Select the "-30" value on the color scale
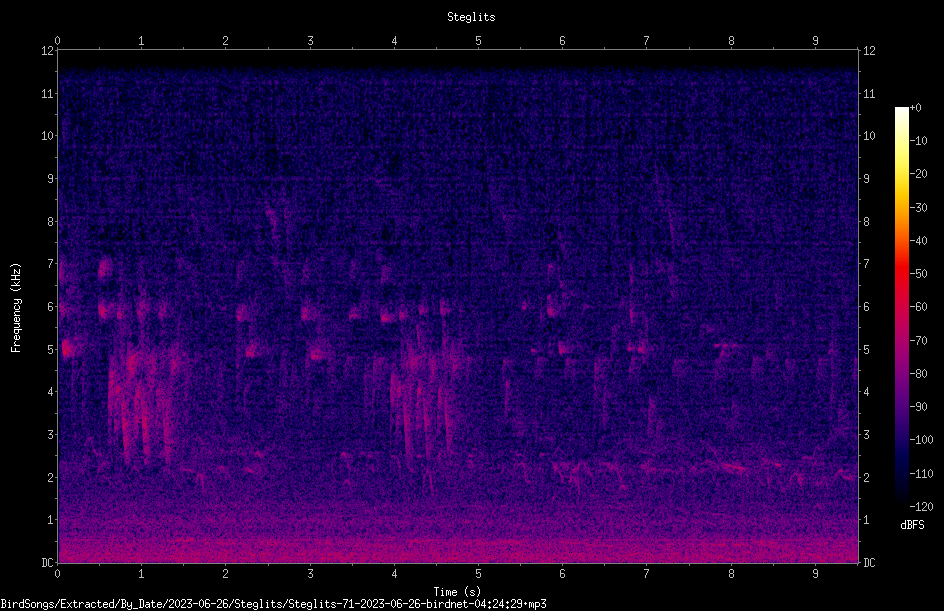The width and height of the screenshot is (944, 611). click(918, 208)
